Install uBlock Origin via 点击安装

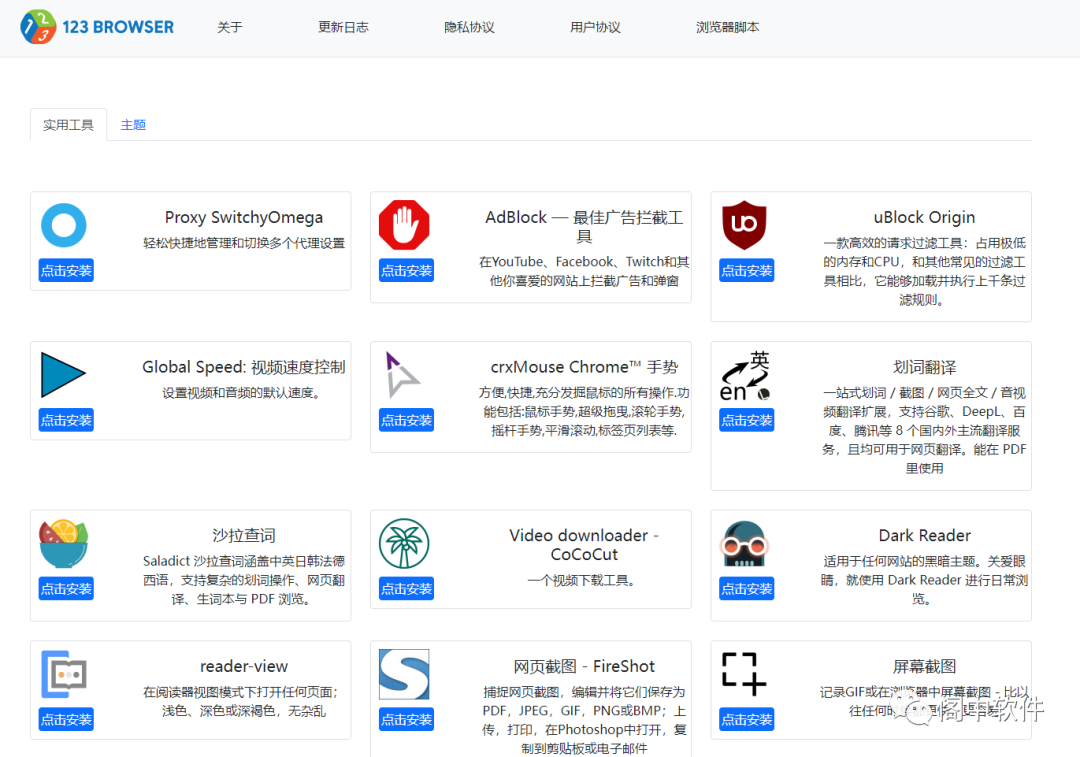tap(747, 270)
